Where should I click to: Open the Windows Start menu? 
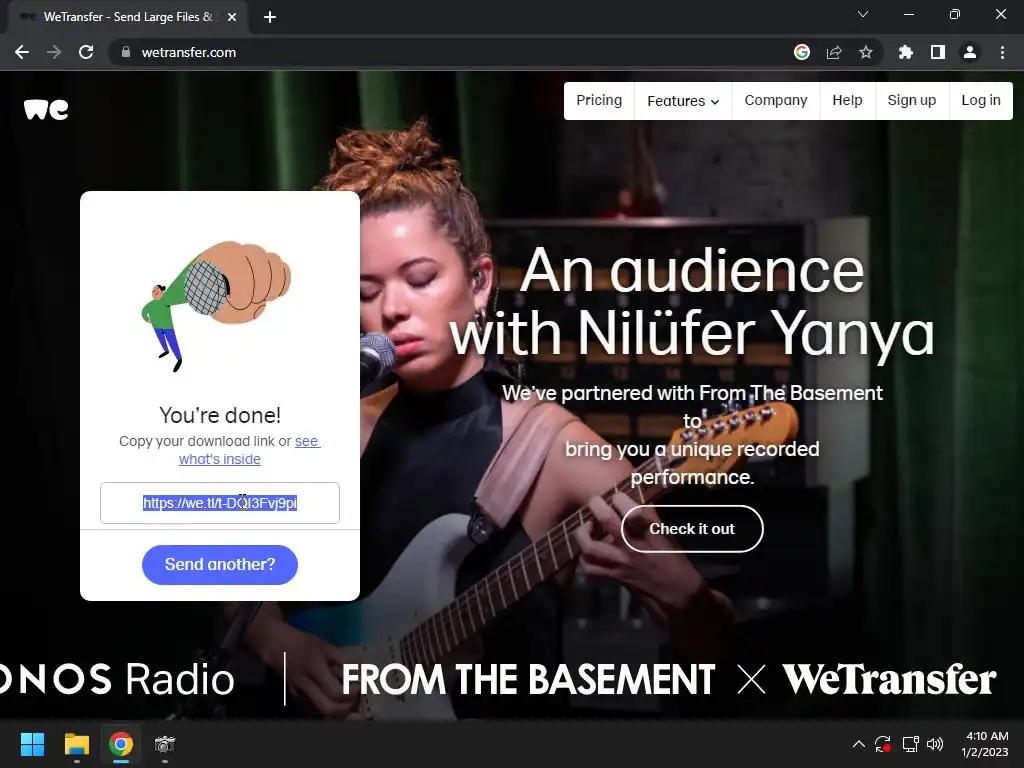point(32,744)
